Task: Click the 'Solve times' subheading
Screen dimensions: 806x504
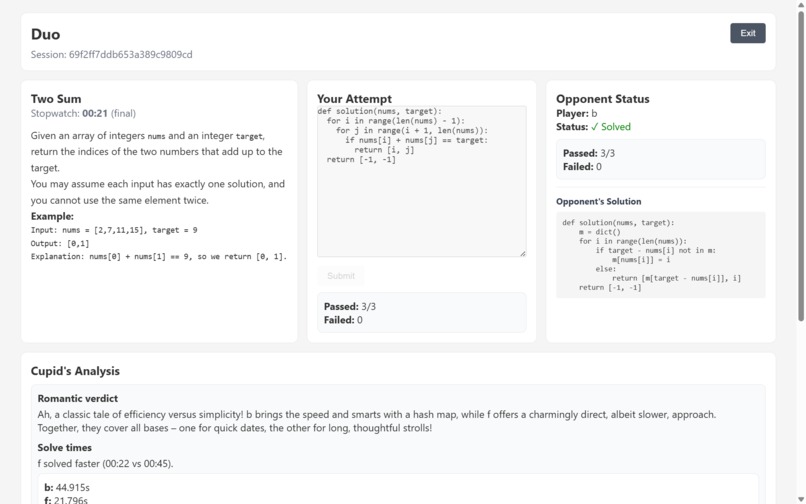Action: coord(64,448)
